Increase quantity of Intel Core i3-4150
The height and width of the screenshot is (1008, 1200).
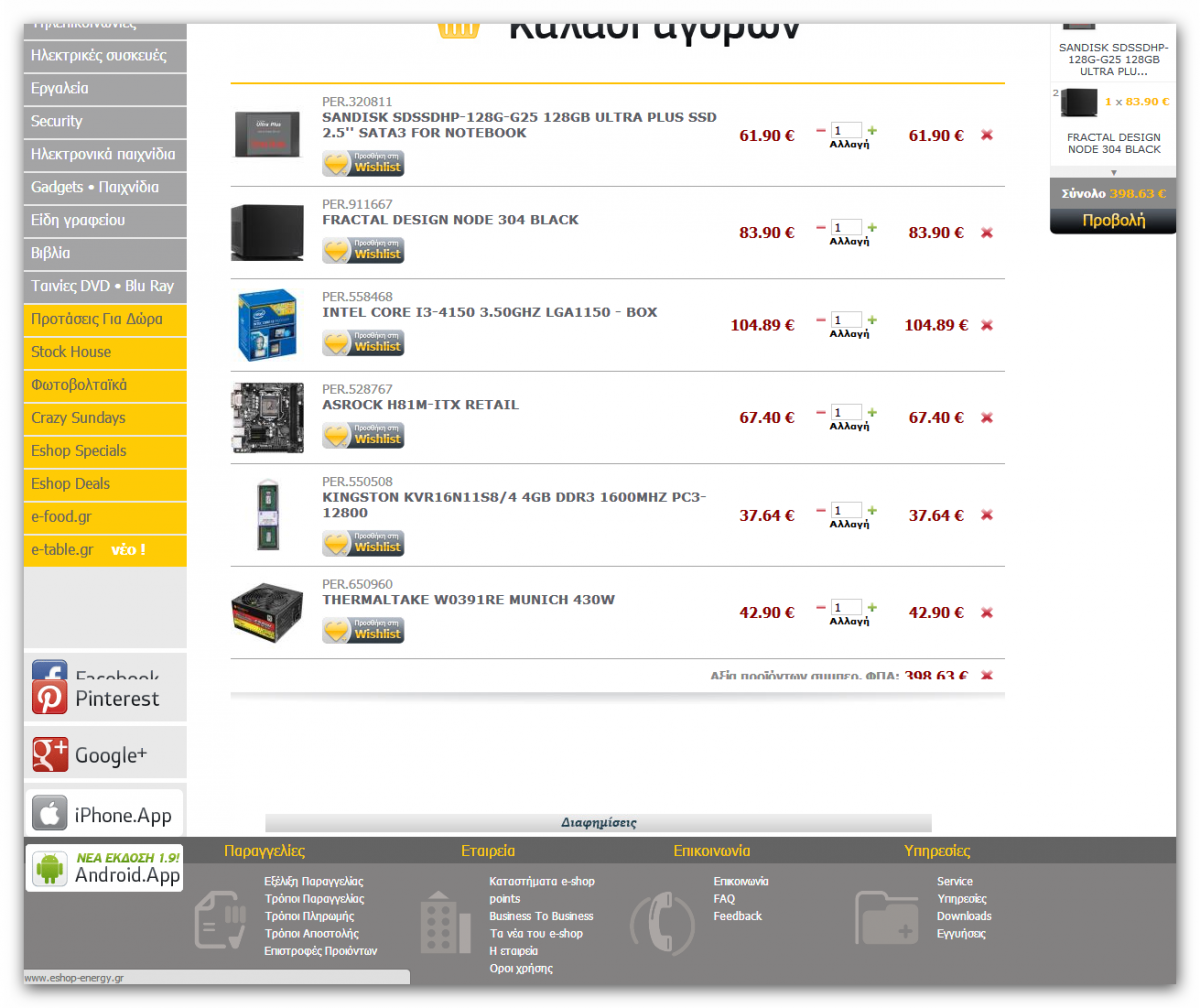872,320
